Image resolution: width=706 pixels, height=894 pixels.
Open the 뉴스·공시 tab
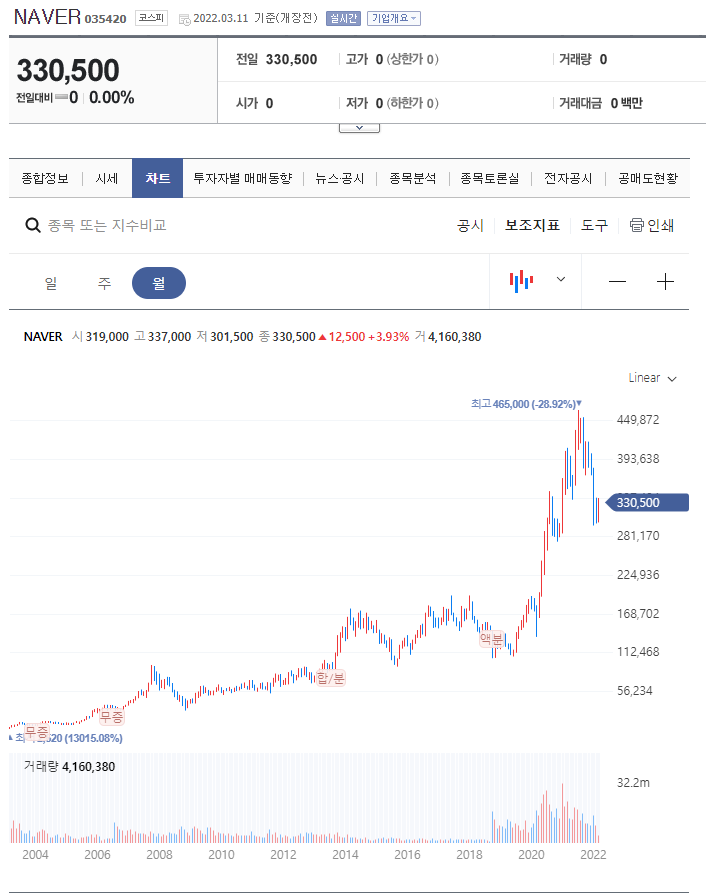pyautogui.click(x=340, y=178)
